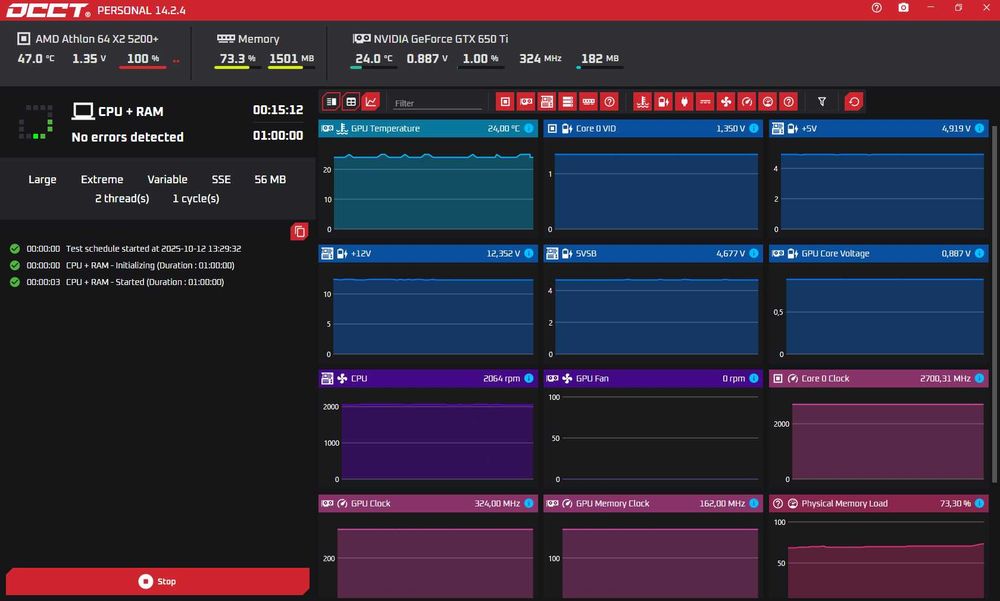Open info for the Core 0 VID graph
The image size is (1000, 601).
754,128
